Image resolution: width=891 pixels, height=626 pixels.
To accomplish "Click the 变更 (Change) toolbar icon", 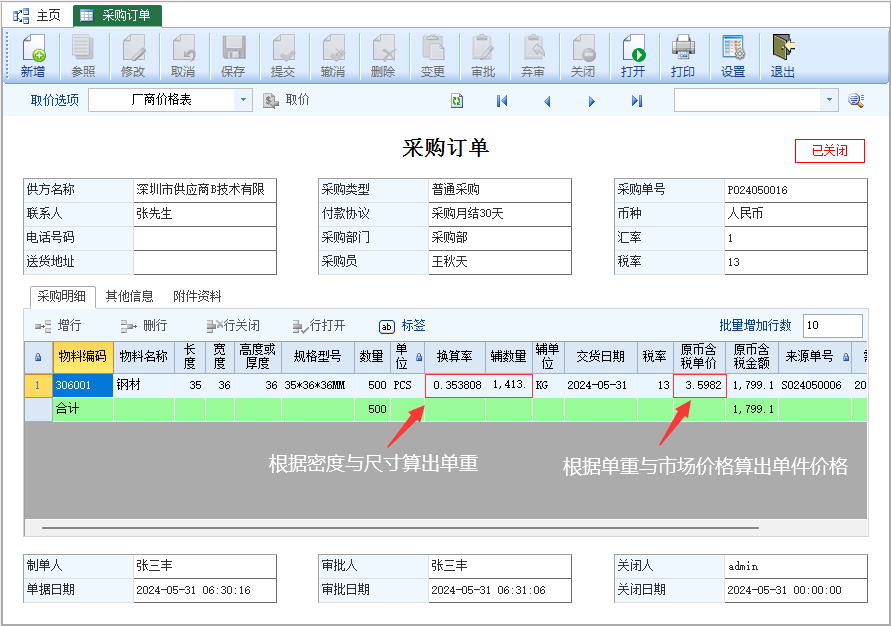I will tap(433, 56).
